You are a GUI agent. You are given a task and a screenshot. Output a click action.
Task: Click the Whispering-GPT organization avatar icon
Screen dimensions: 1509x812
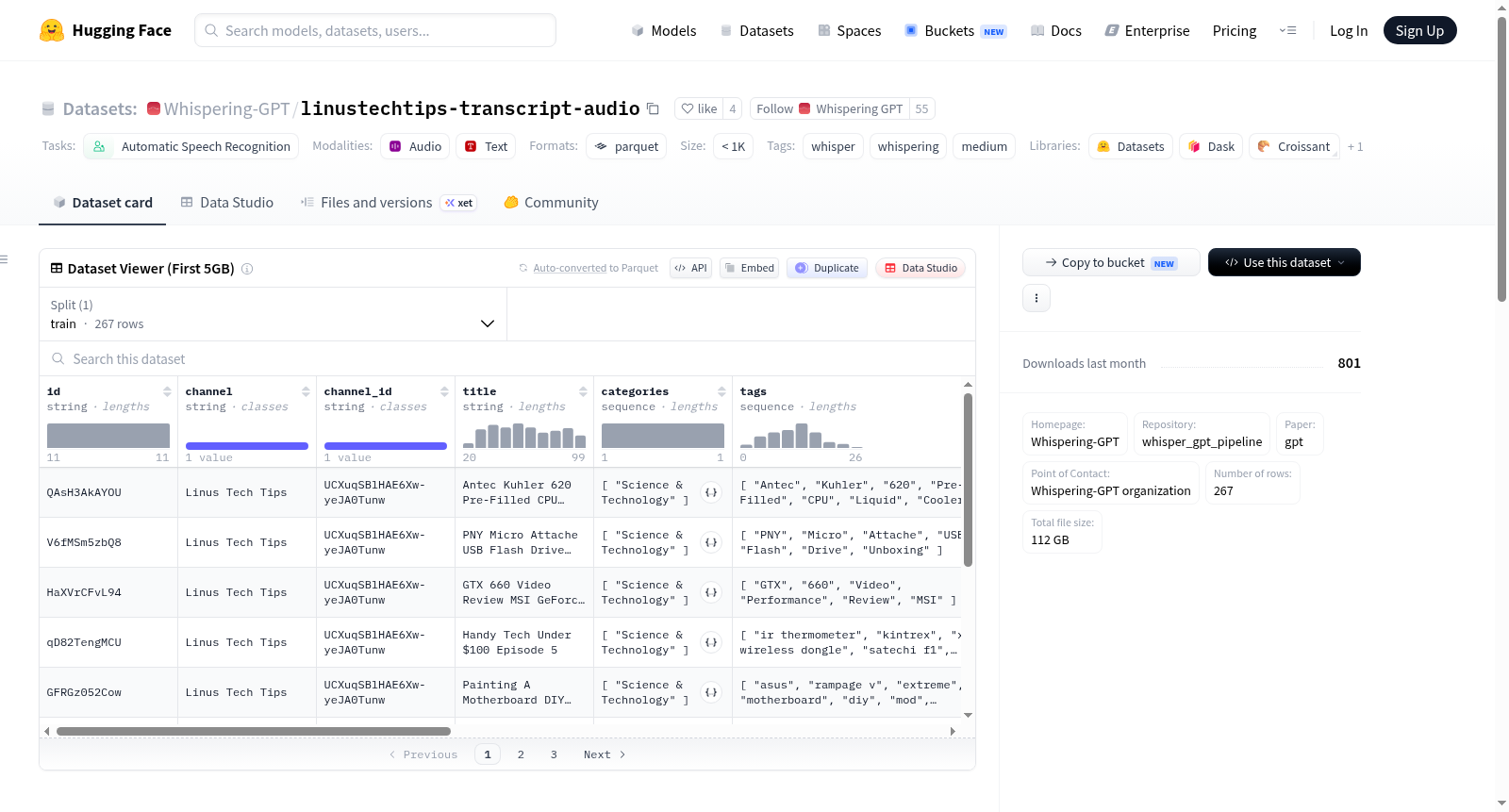(x=154, y=108)
